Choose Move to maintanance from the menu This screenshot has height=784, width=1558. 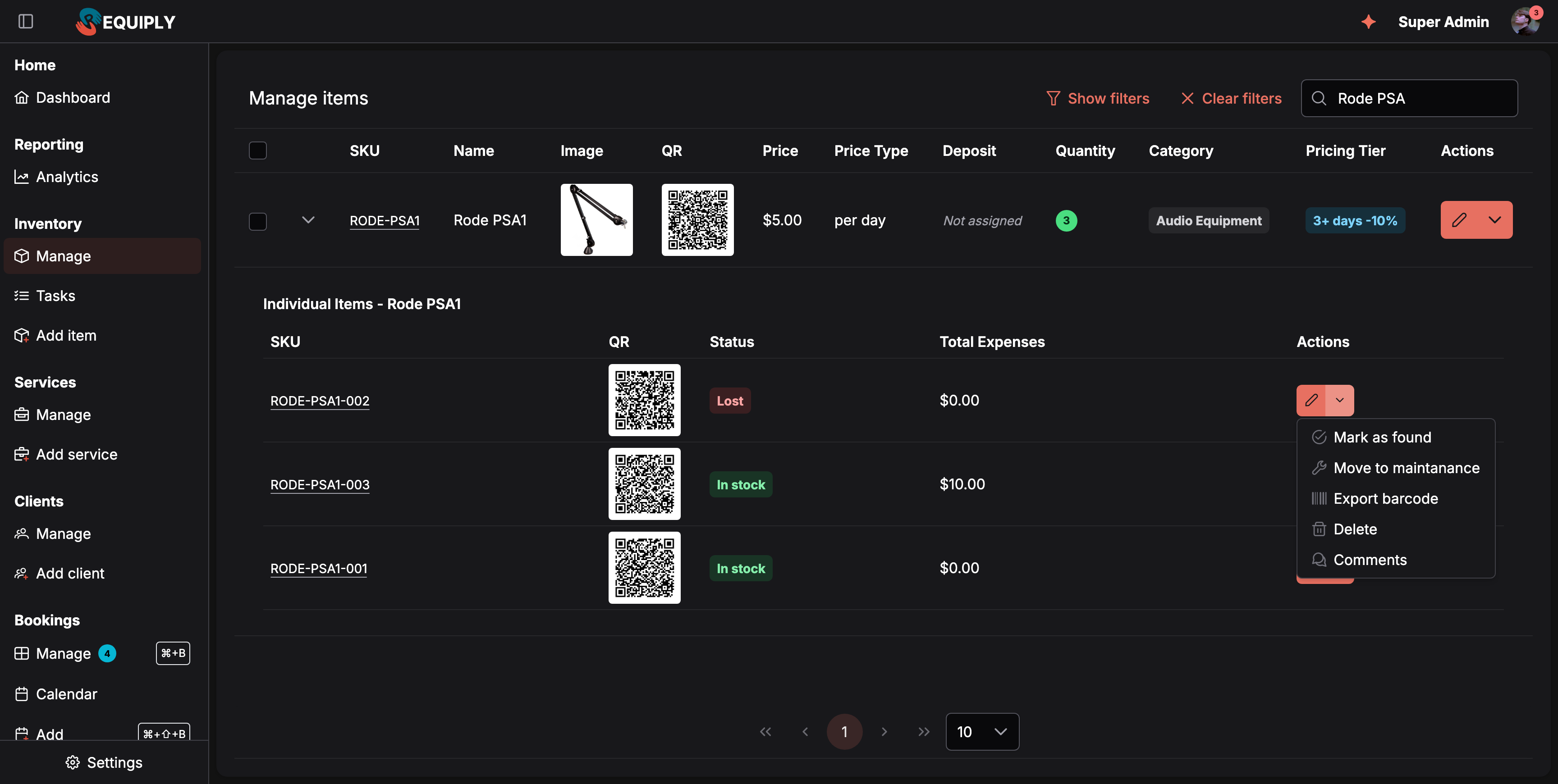(x=1396, y=468)
